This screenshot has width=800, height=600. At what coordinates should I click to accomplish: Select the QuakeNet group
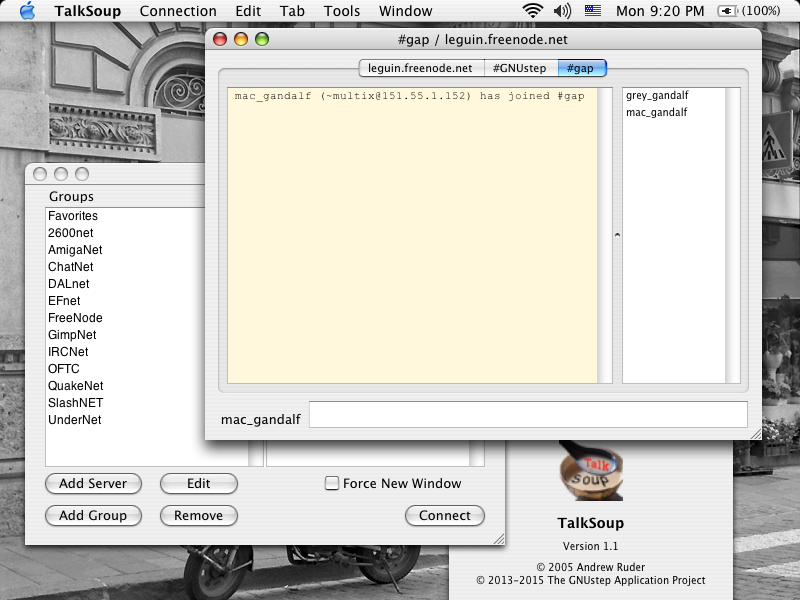[x=124, y=386]
